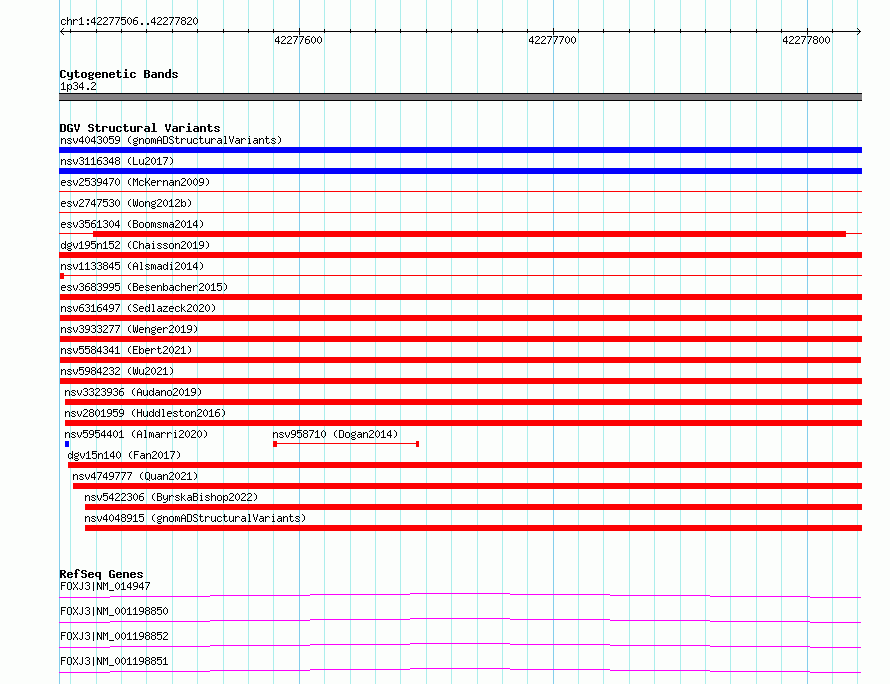
Task: Click the magenta FOXJ3 NM_014947 transcript line
Action: [x=460, y=595]
